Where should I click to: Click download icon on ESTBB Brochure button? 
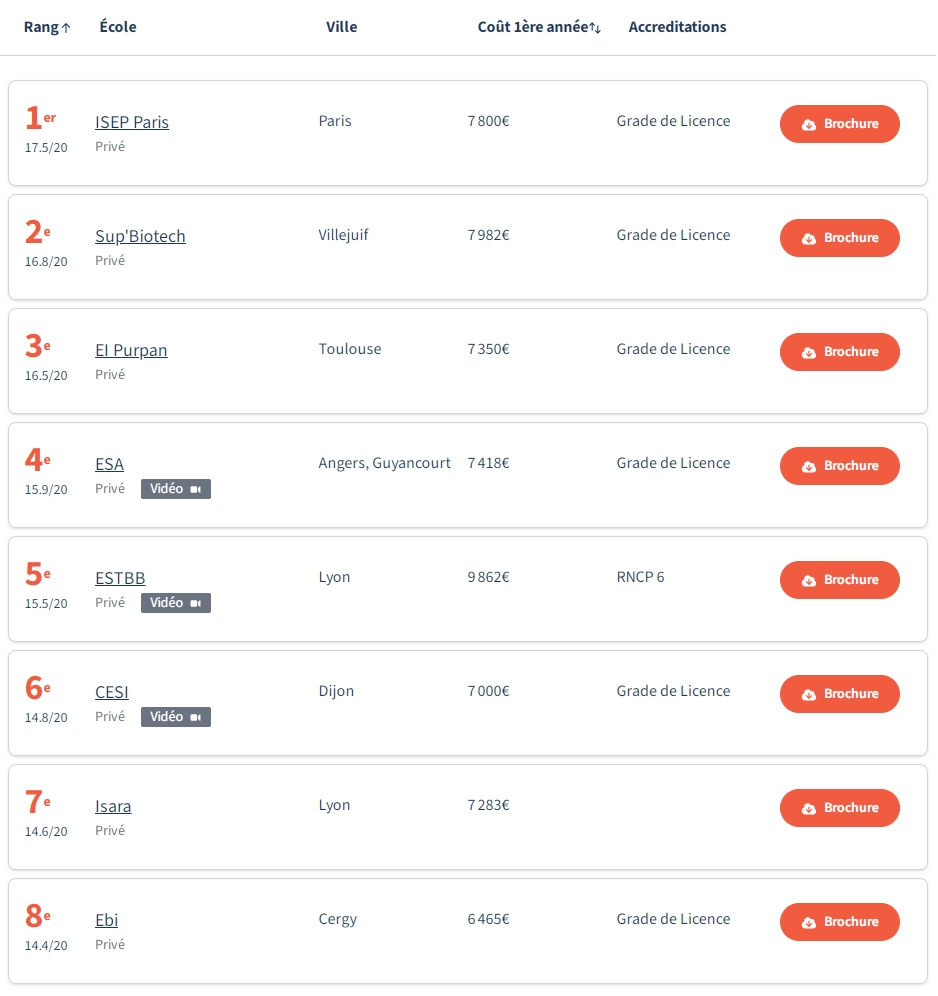pos(809,581)
